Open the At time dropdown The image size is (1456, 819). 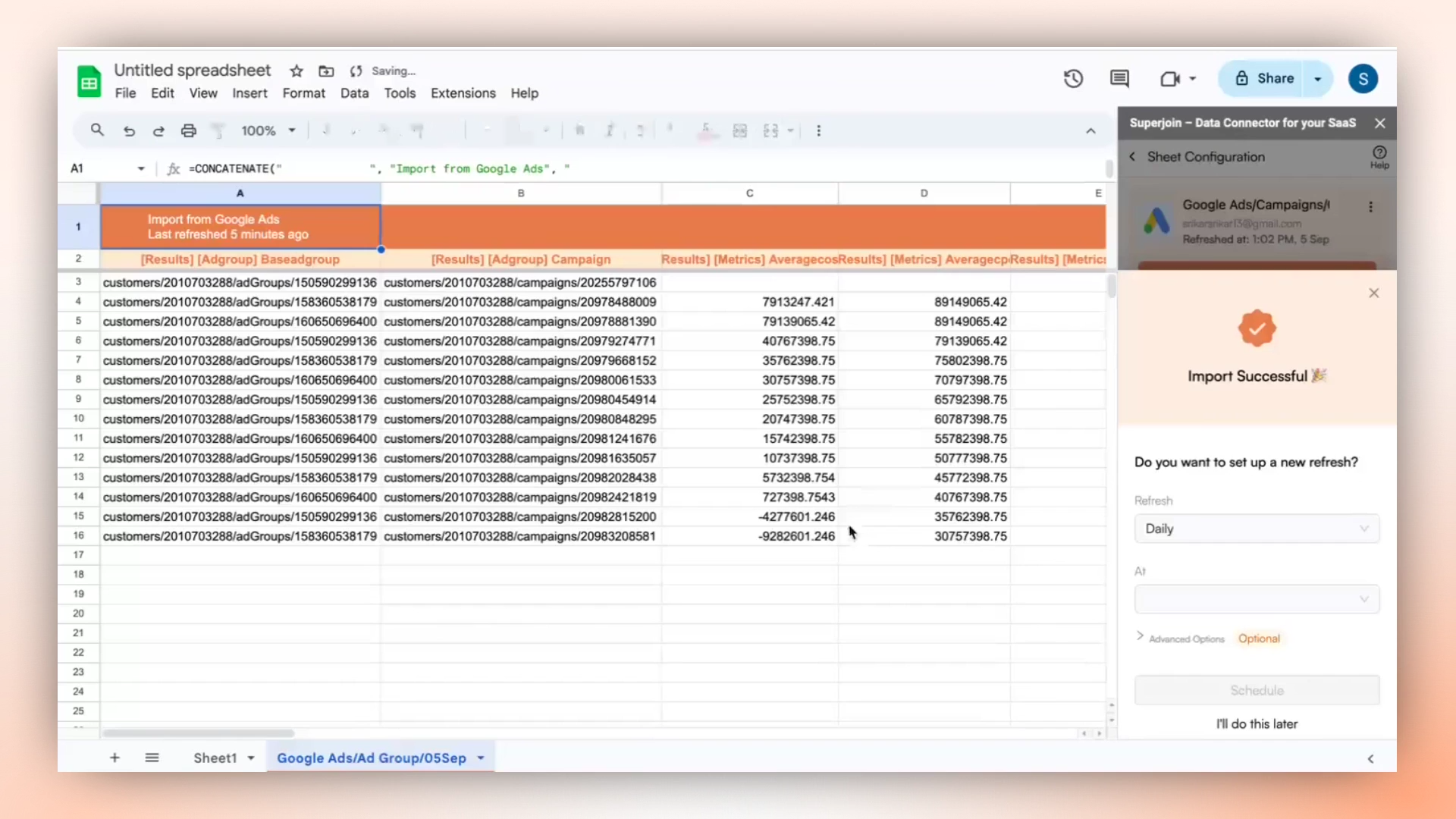[1257, 599]
